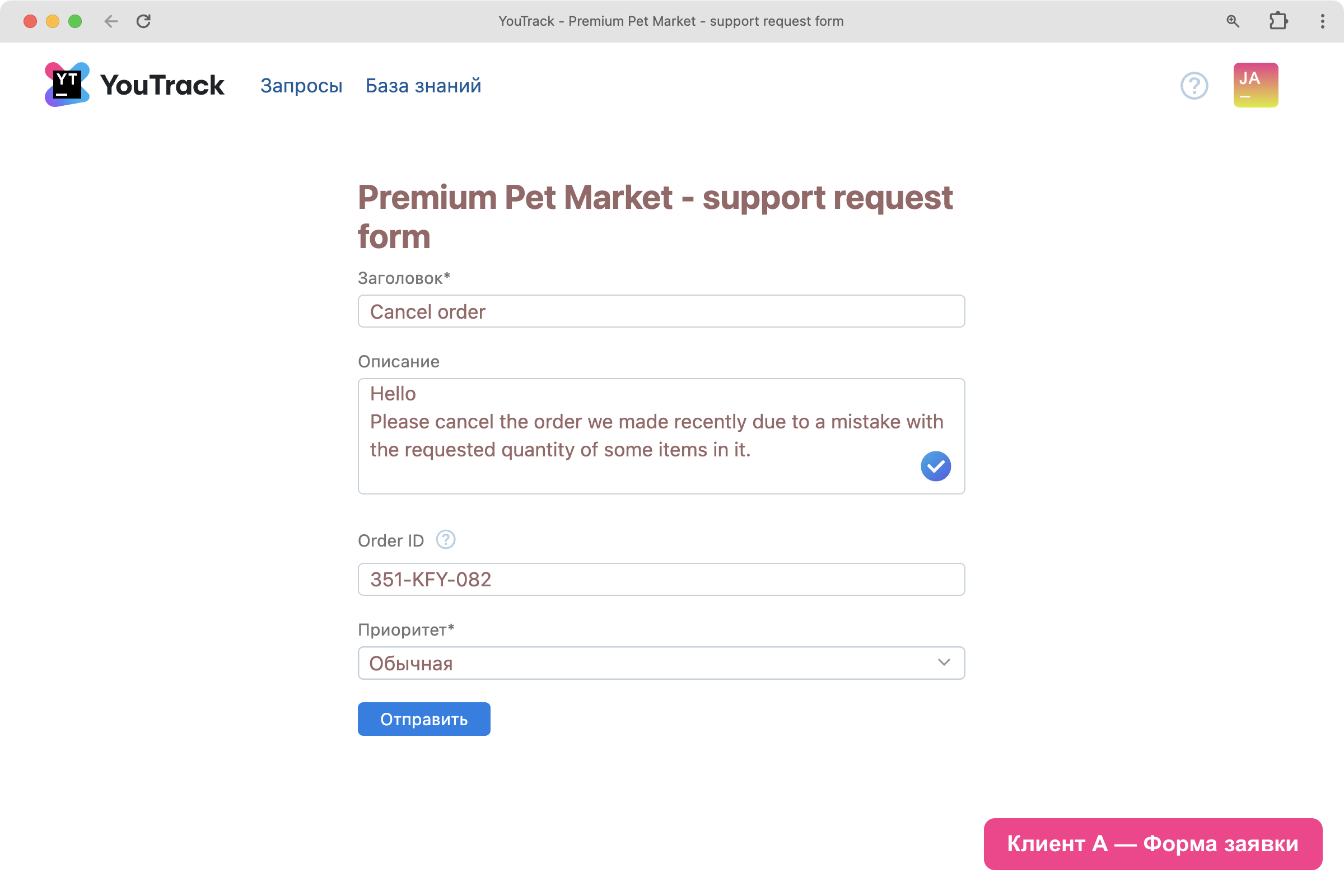Open the browser extensions puzzle icon

(x=1278, y=21)
